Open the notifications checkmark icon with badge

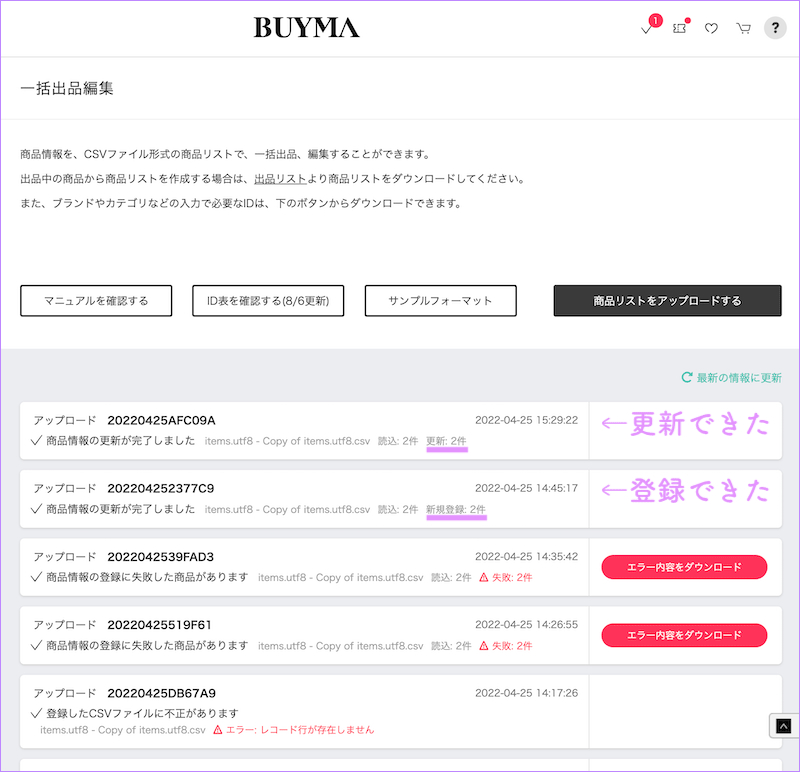pos(647,28)
